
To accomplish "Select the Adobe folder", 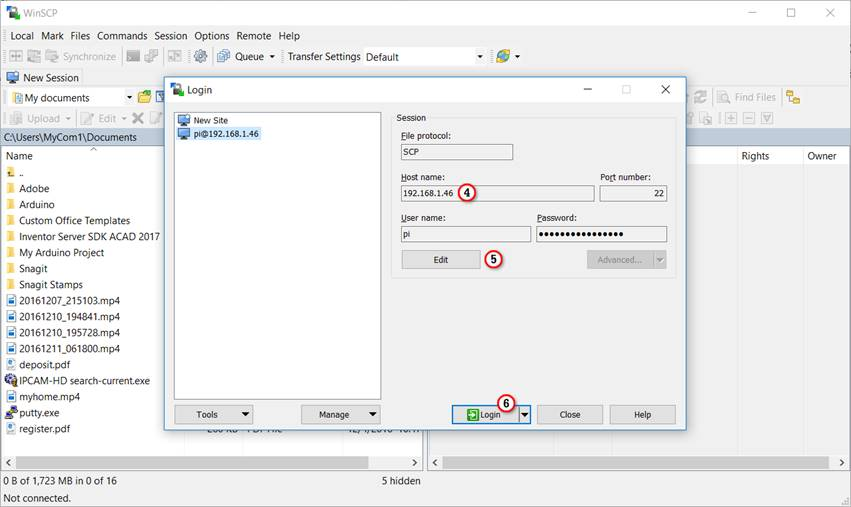I will click(34, 188).
